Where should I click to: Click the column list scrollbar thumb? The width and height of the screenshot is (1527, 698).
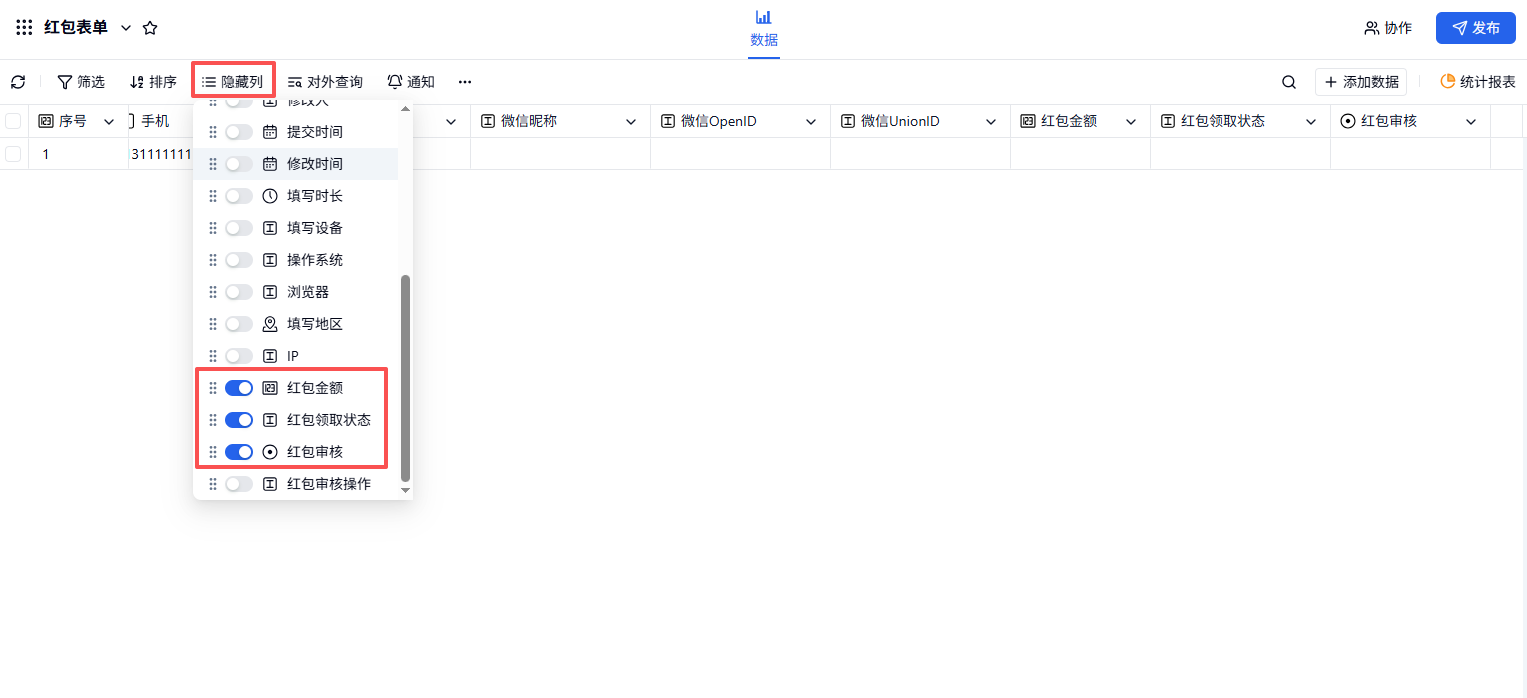pos(405,377)
